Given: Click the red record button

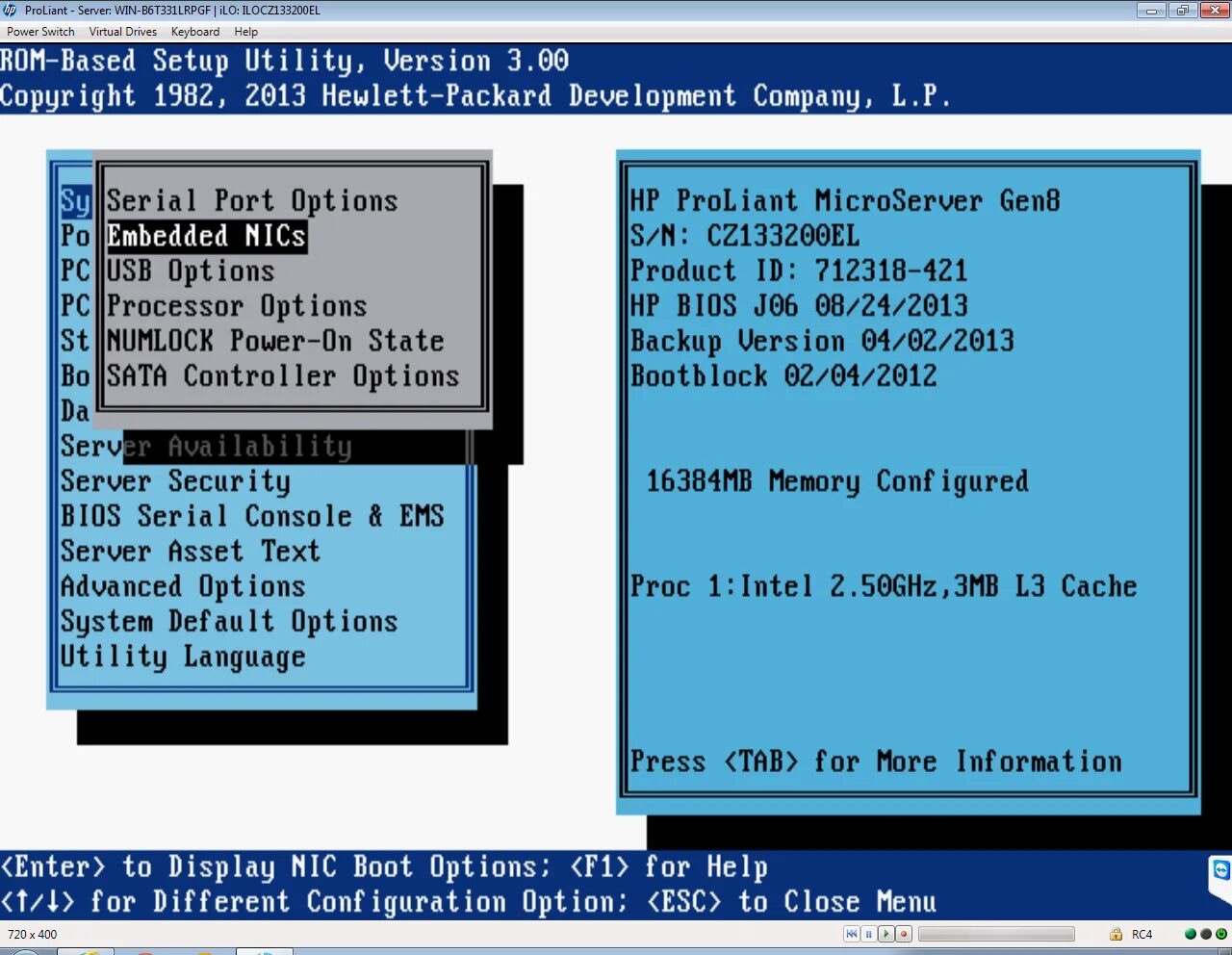Looking at the screenshot, I should 904,934.
